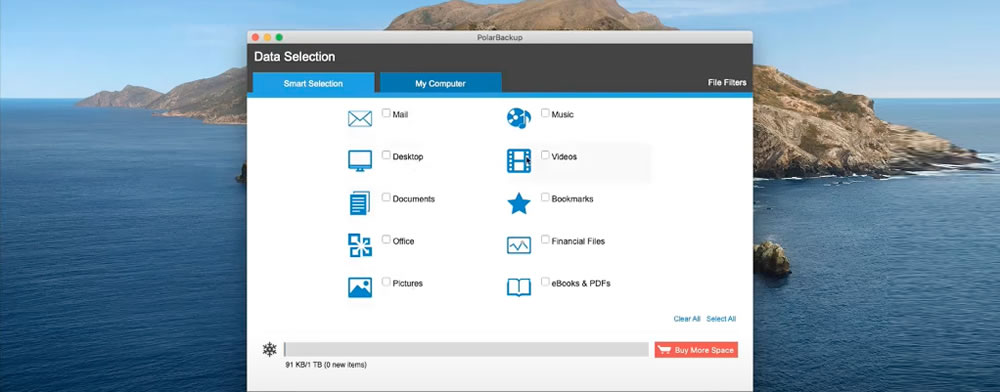The height and width of the screenshot is (392, 1000).
Task: Toggle the Office checkbox
Action: tap(386, 239)
